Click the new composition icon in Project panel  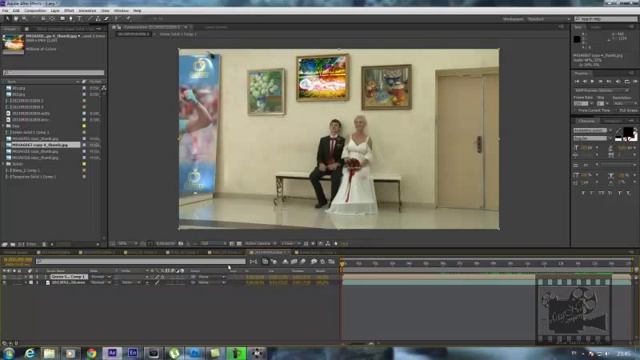pyautogui.click(x=21, y=244)
